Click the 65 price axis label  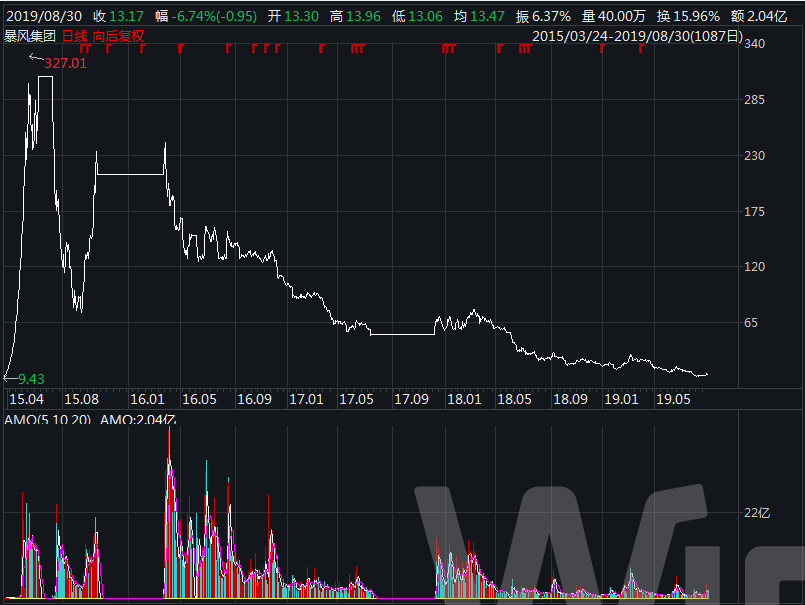tap(751, 323)
